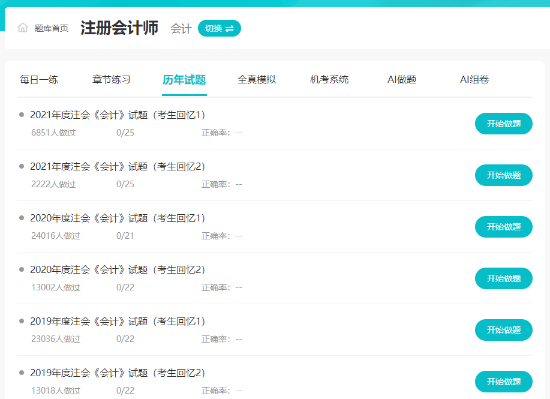Open the 题库首页 link
550x399 pixels.
51,28
